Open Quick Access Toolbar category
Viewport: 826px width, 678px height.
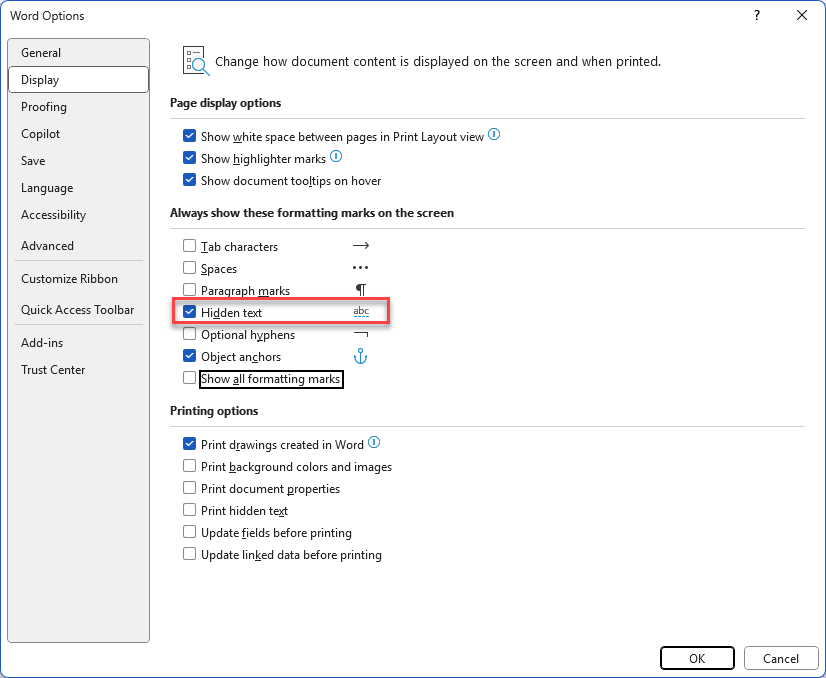click(x=78, y=310)
